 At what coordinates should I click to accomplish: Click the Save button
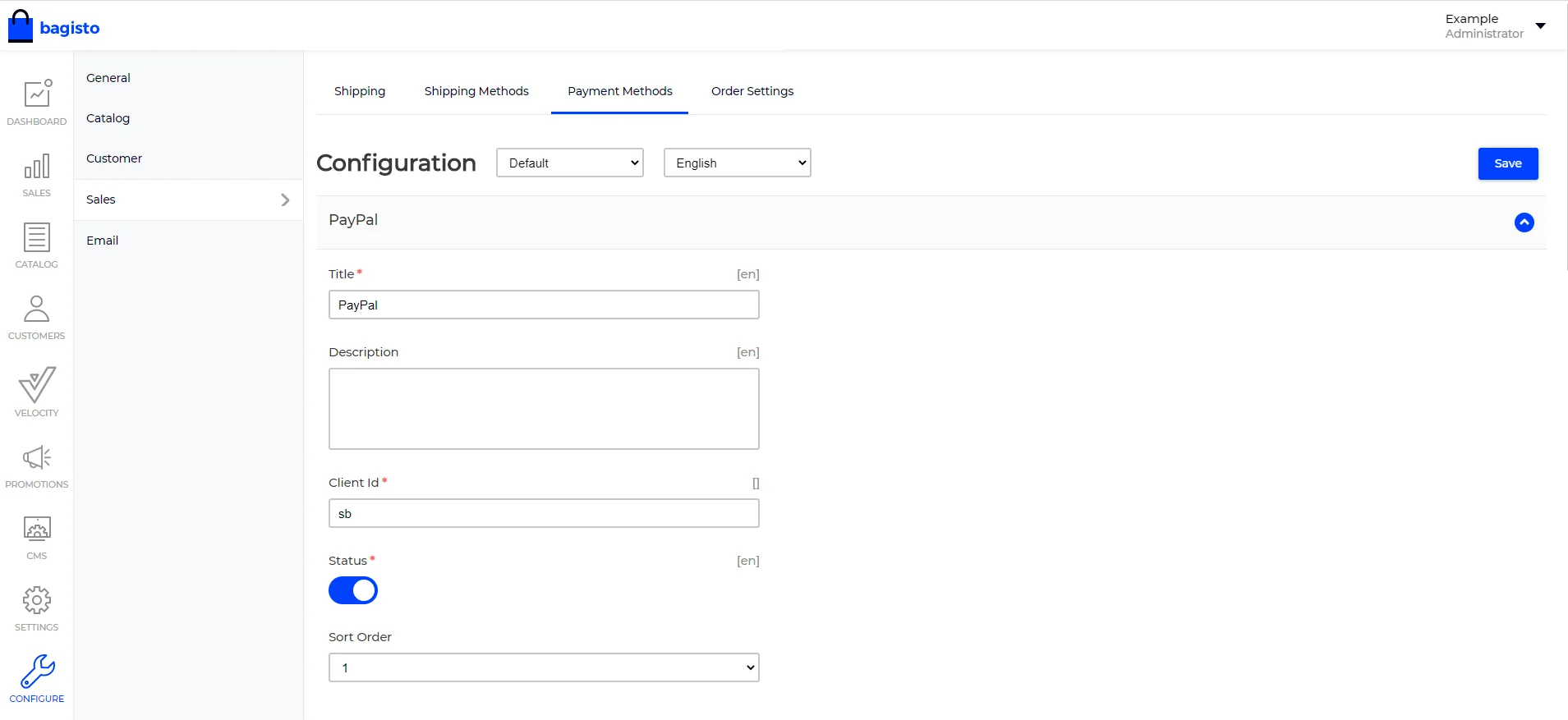tap(1507, 163)
